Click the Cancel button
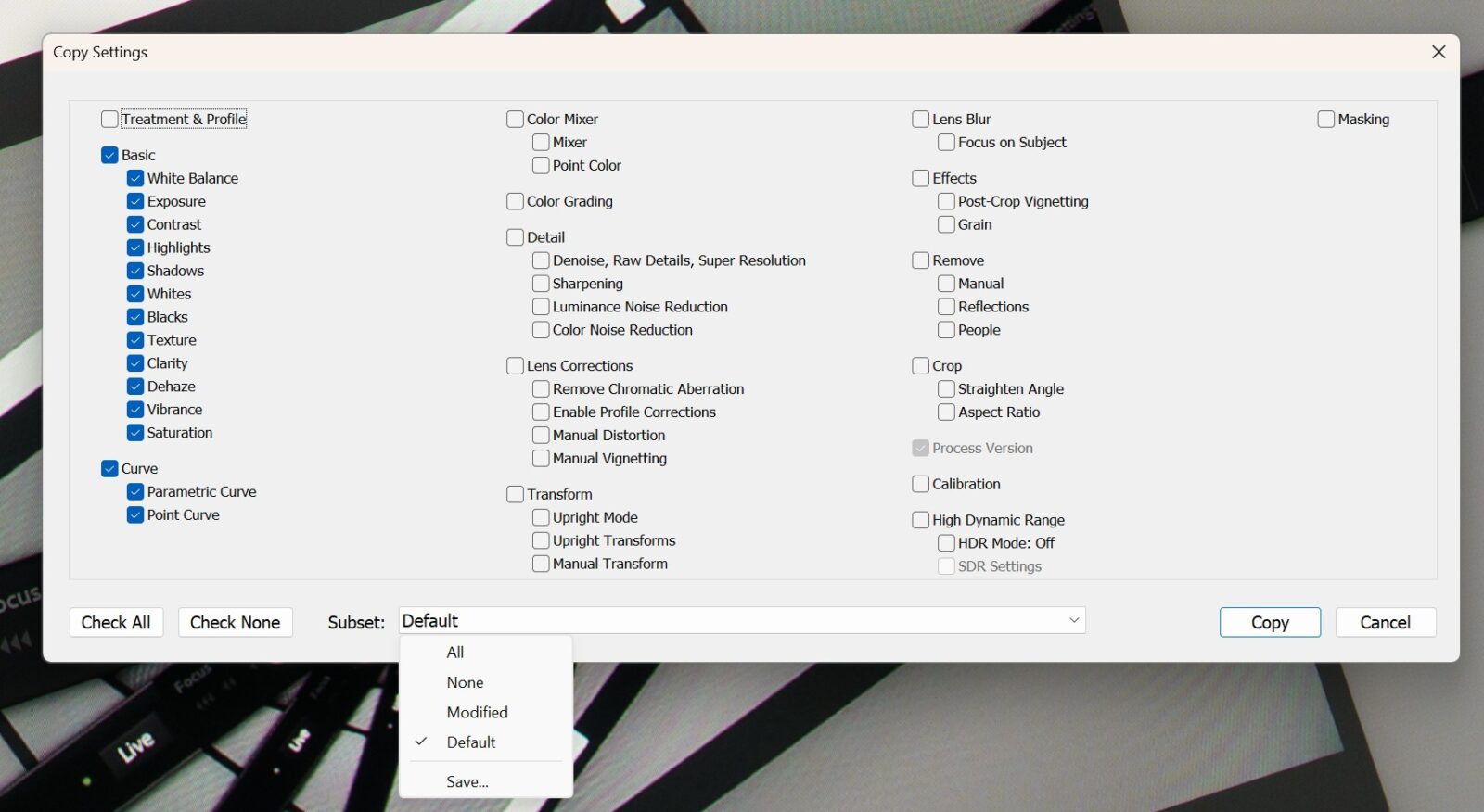 click(1385, 623)
